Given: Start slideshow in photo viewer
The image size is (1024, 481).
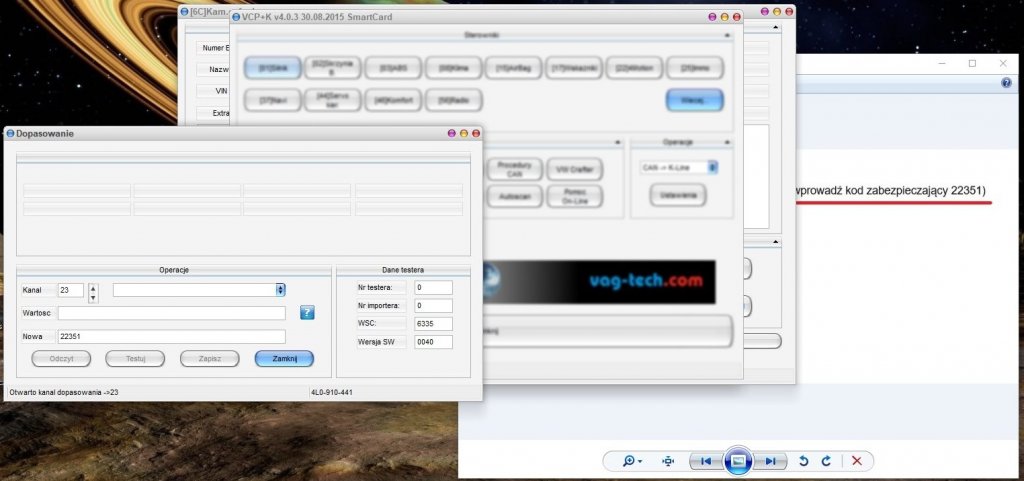Looking at the screenshot, I should click(738, 461).
